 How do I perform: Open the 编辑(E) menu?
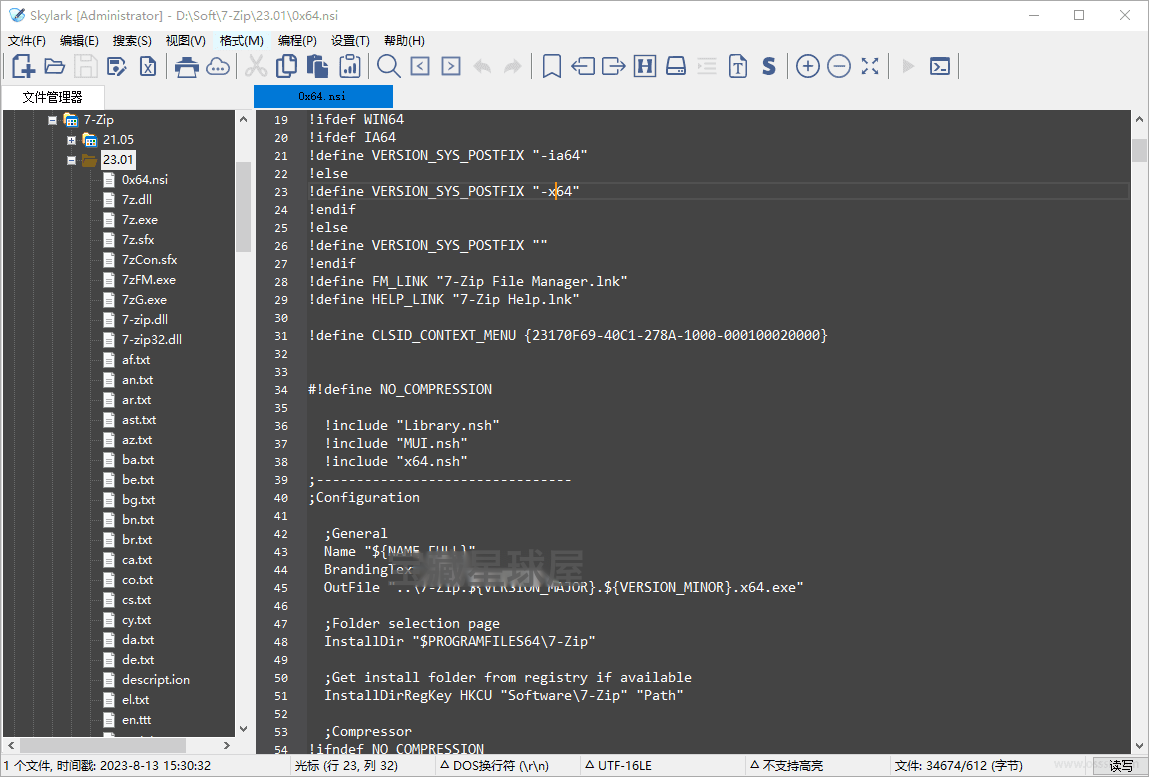79,41
